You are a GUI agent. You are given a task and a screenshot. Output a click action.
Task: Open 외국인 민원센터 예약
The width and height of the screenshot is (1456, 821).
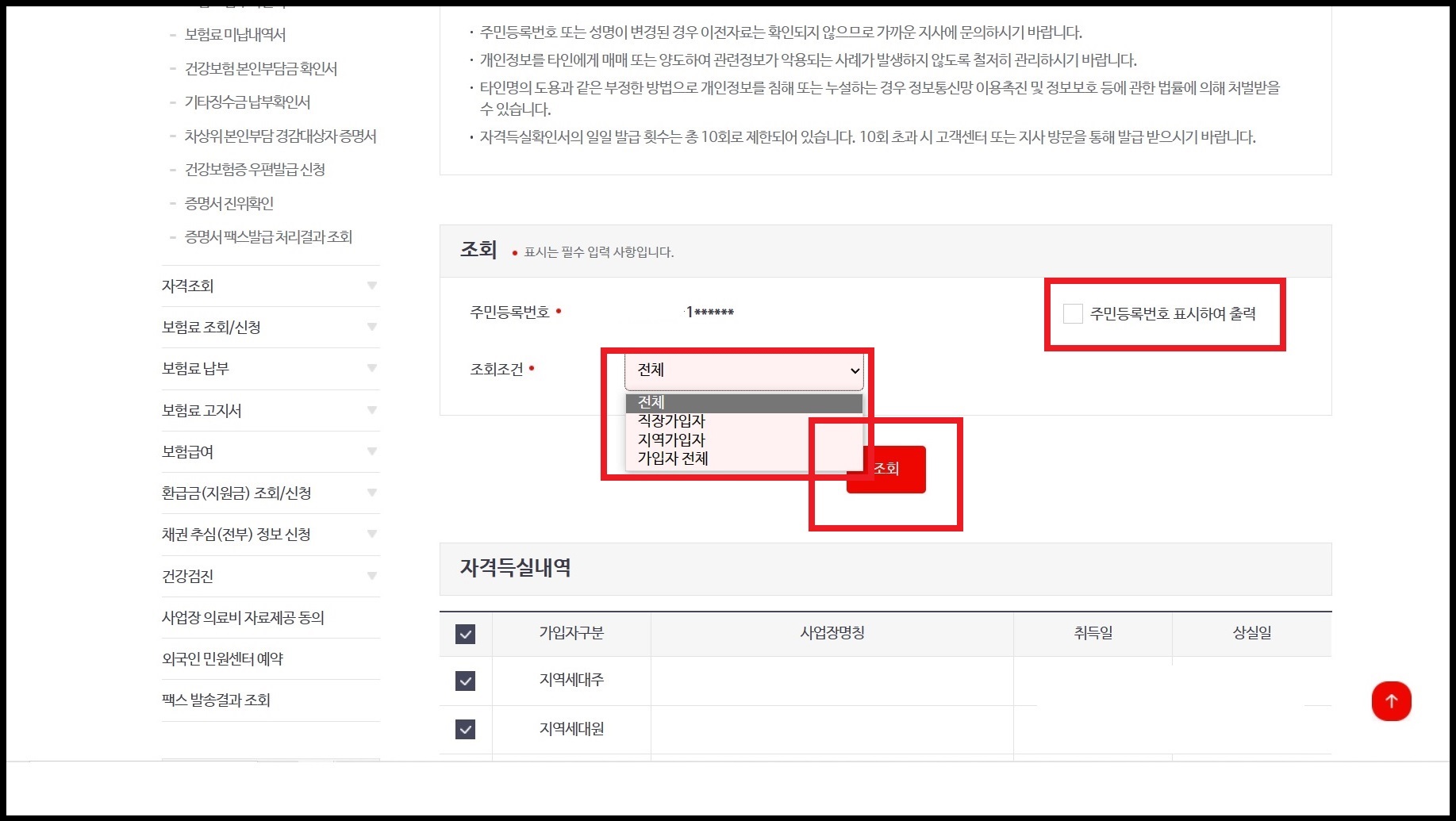coord(223,658)
